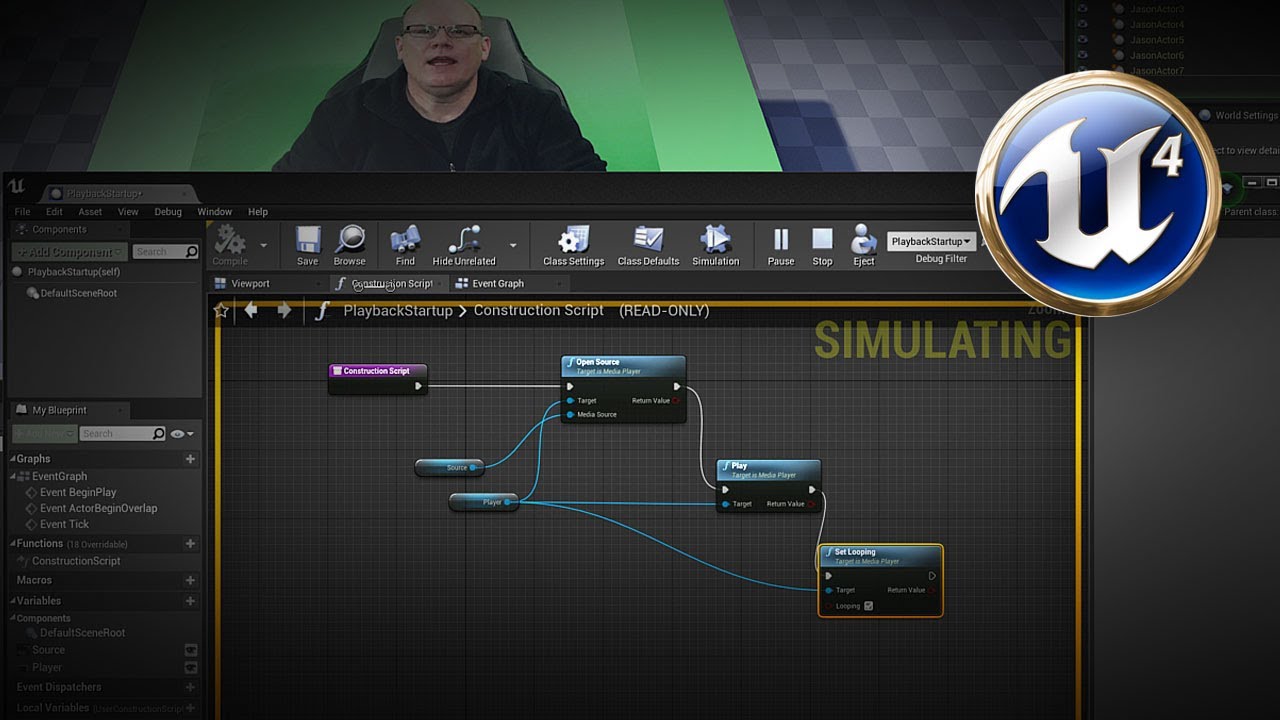The width and height of the screenshot is (1280, 720).
Task: Add a new graph with plus icon
Action: tap(190, 459)
